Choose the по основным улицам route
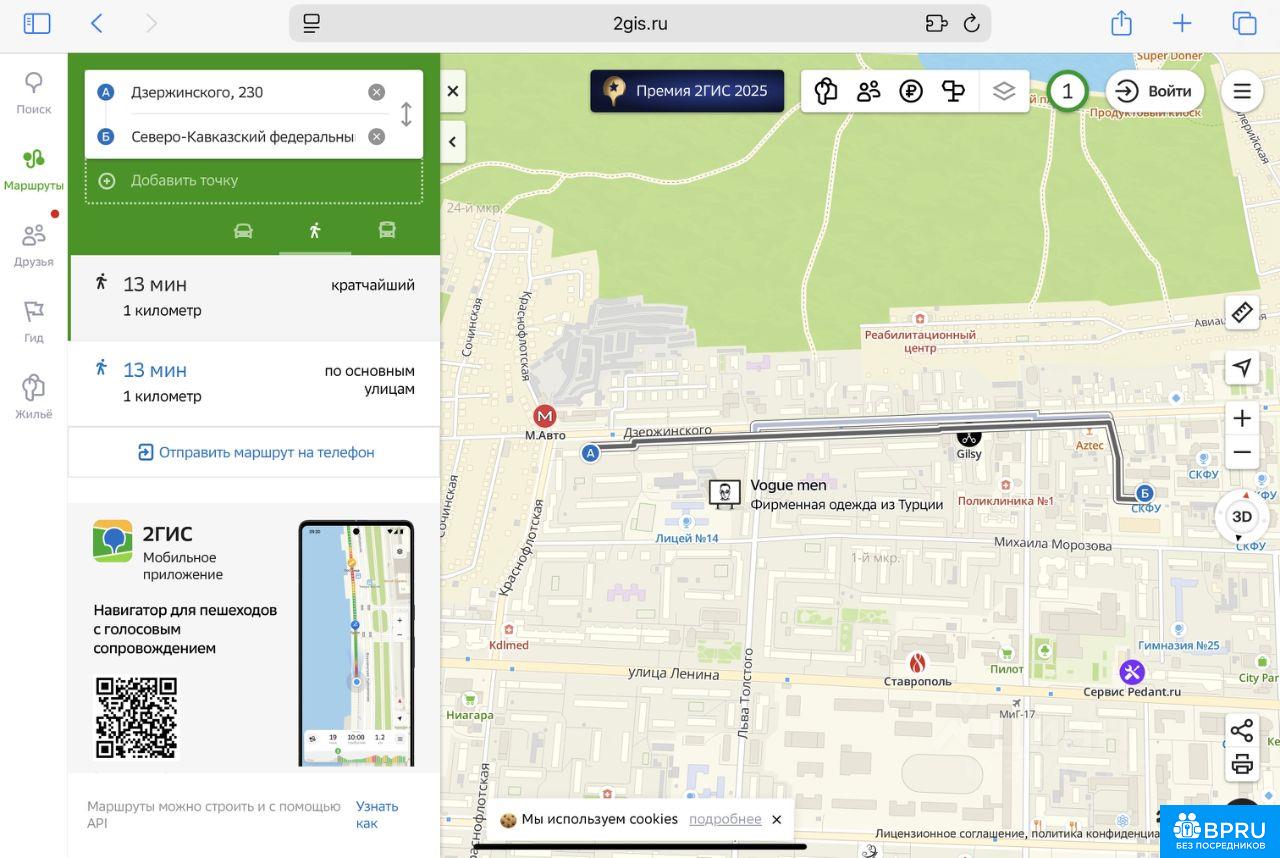Image resolution: width=1280 pixels, height=858 pixels. click(254, 384)
